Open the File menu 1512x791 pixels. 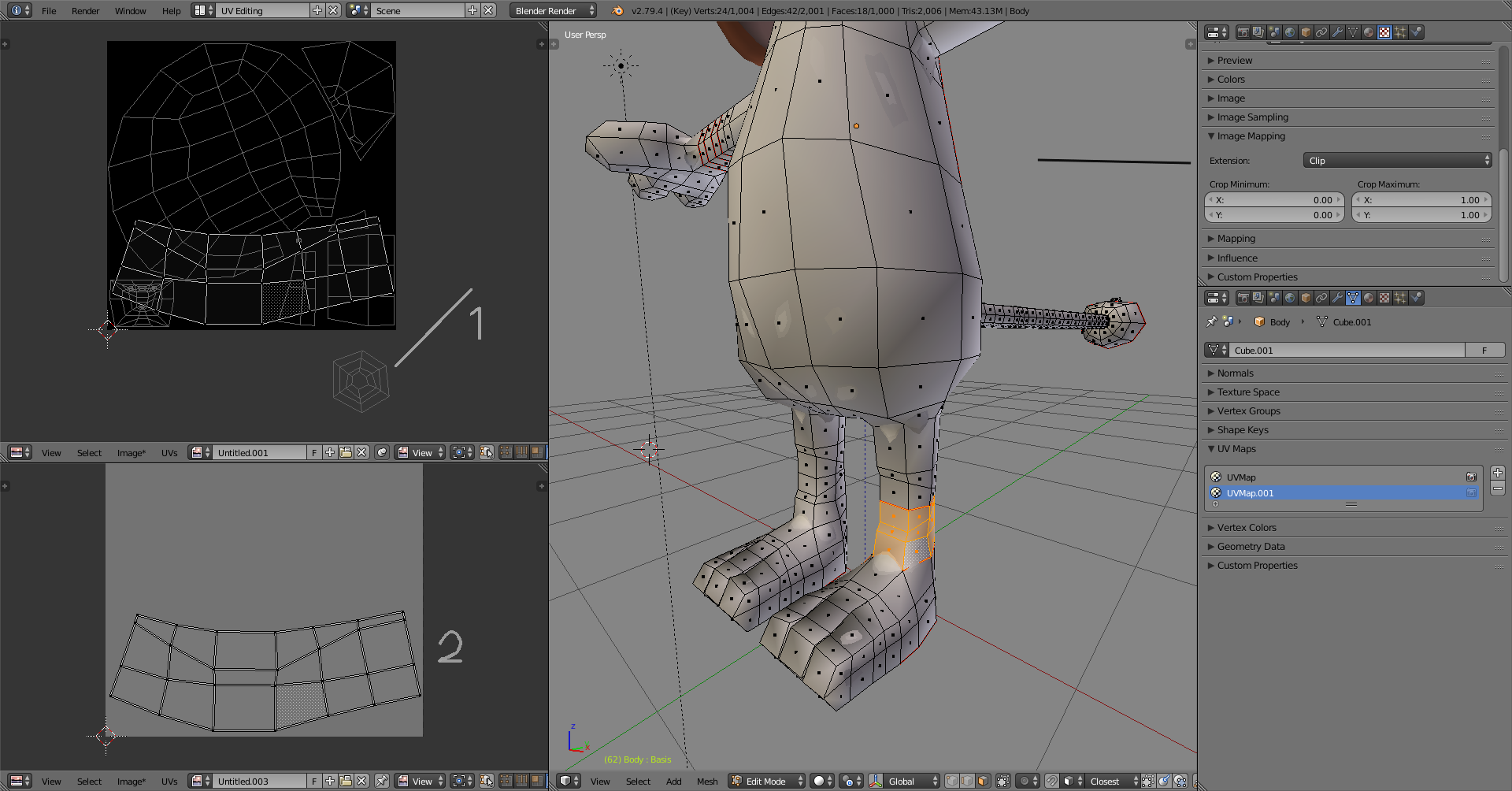tap(49, 11)
